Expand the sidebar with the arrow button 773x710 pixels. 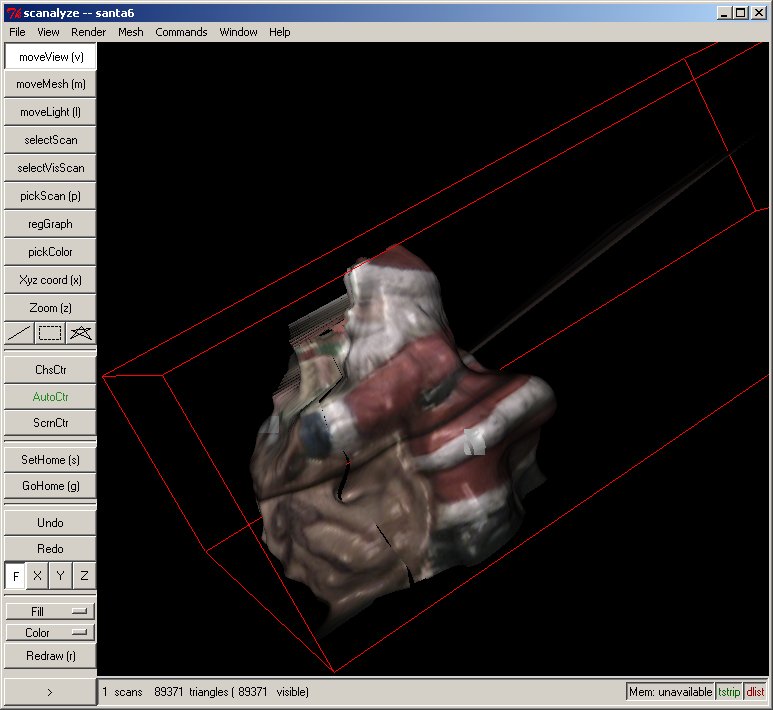[x=50, y=692]
